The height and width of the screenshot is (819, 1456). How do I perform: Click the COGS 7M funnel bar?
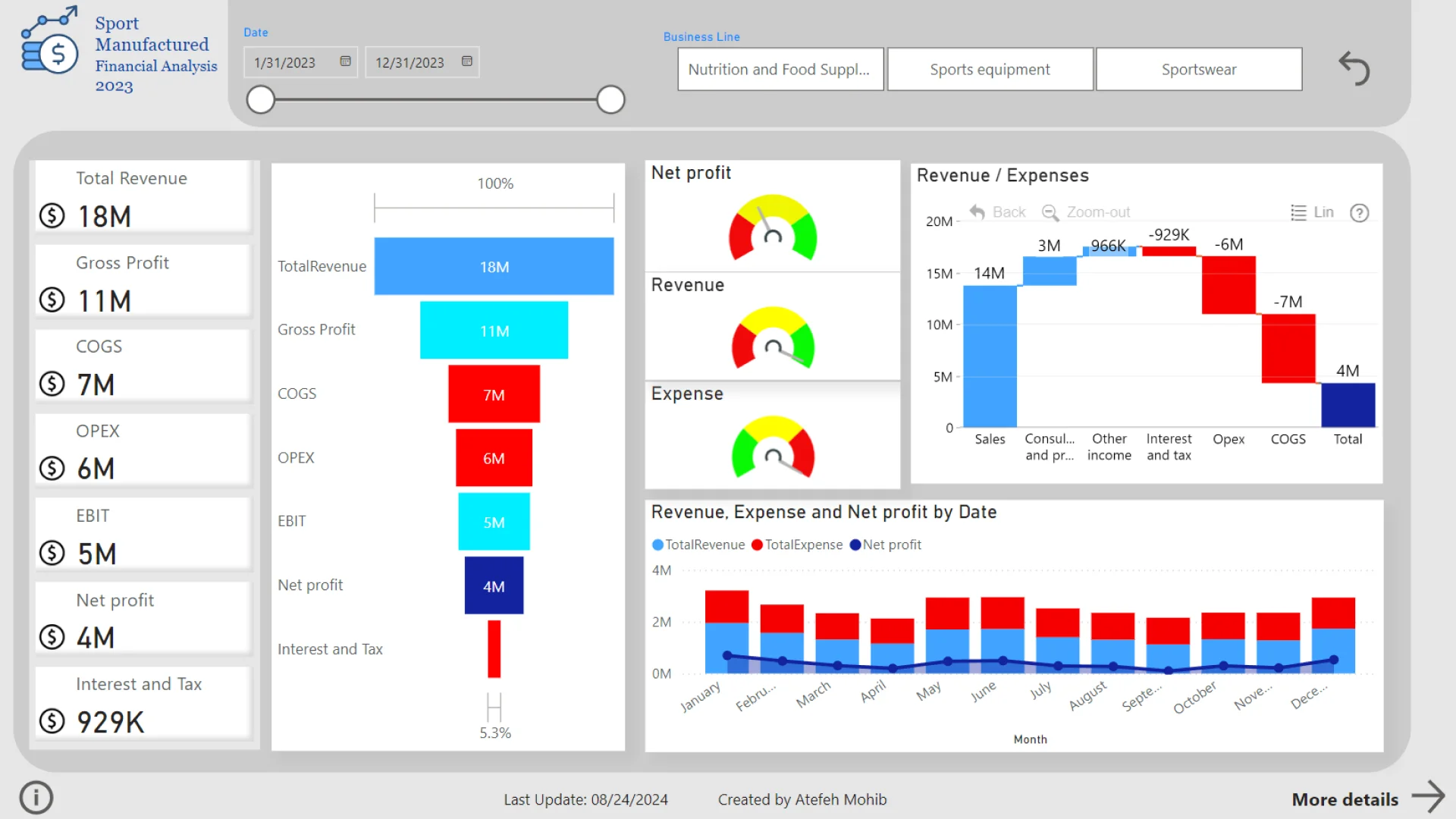pos(494,394)
